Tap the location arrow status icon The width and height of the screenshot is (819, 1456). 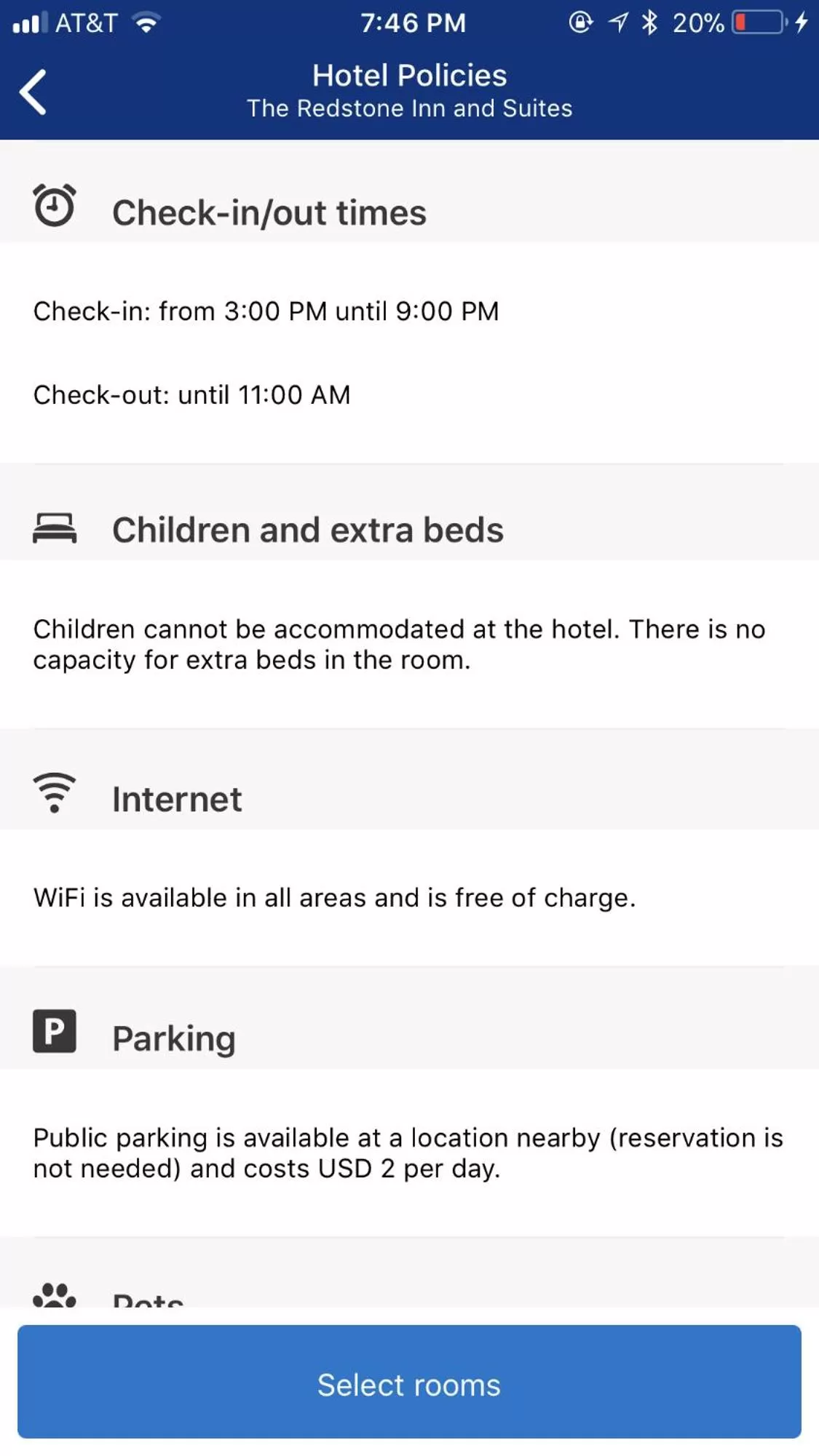tap(618, 23)
